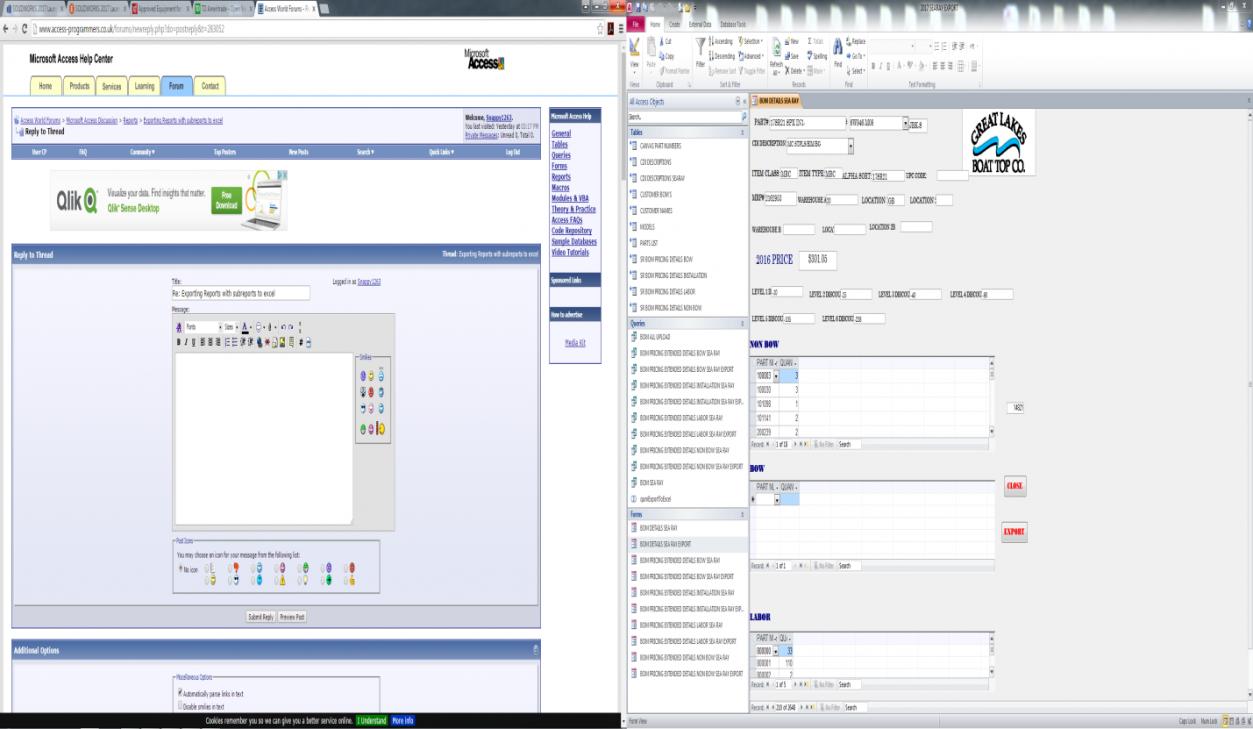Open the File tab in Access
The width and height of the screenshot is (1253, 729).
(635, 25)
